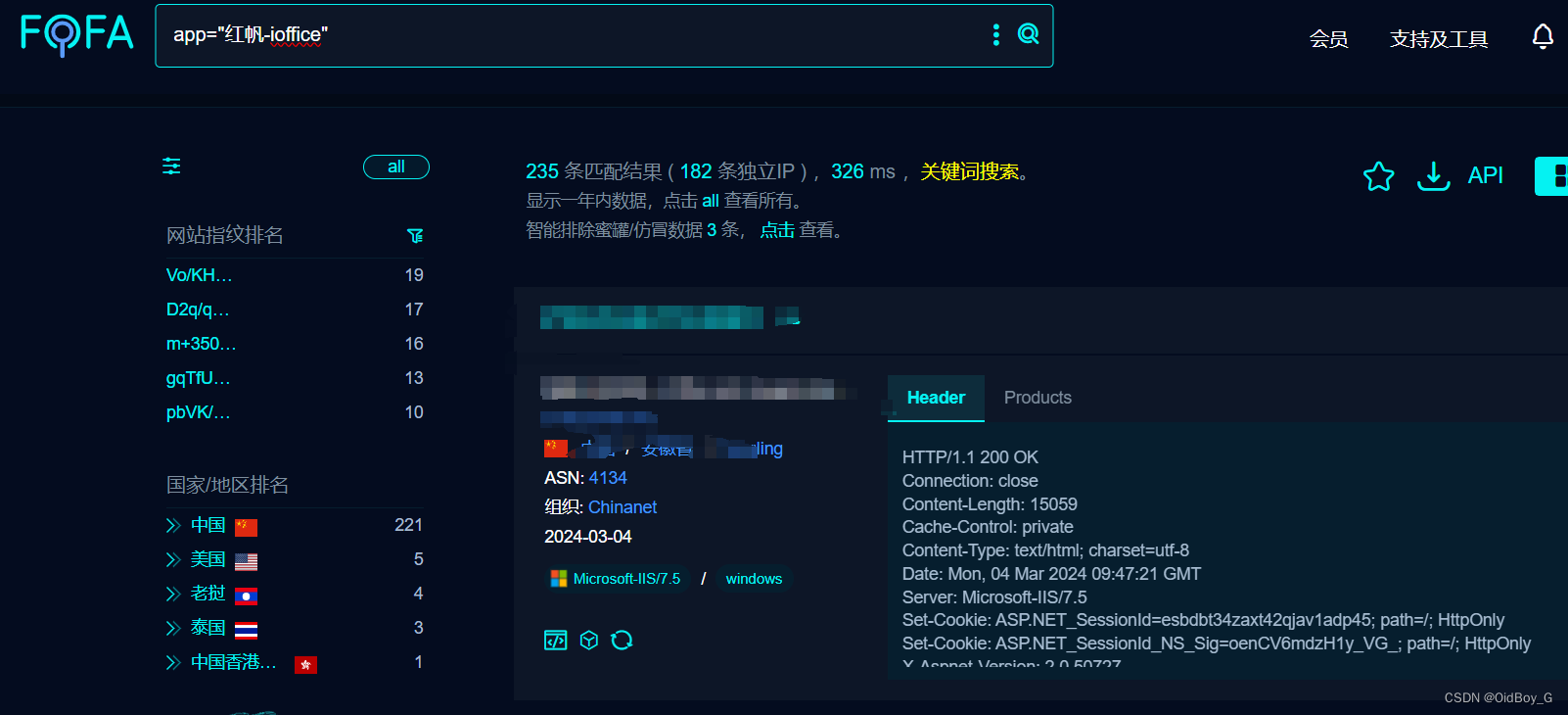1568x715 pixels.
Task: Click the website source code icon
Action: click(x=555, y=641)
